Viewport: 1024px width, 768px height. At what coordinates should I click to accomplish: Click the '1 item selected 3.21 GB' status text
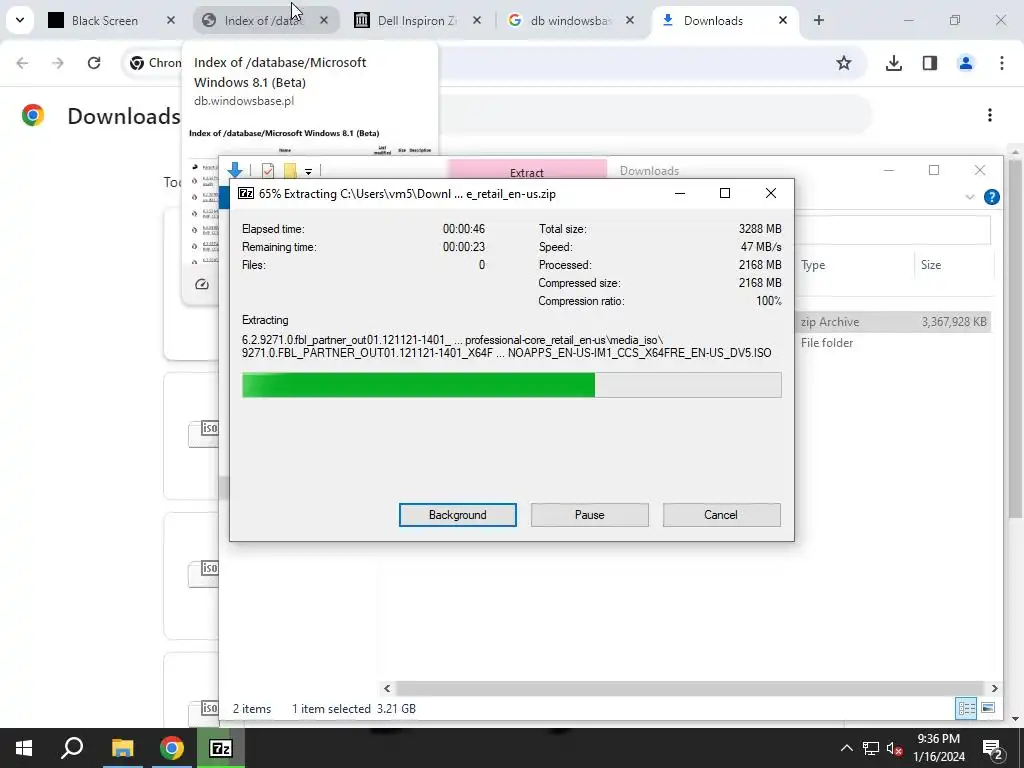point(353,709)
